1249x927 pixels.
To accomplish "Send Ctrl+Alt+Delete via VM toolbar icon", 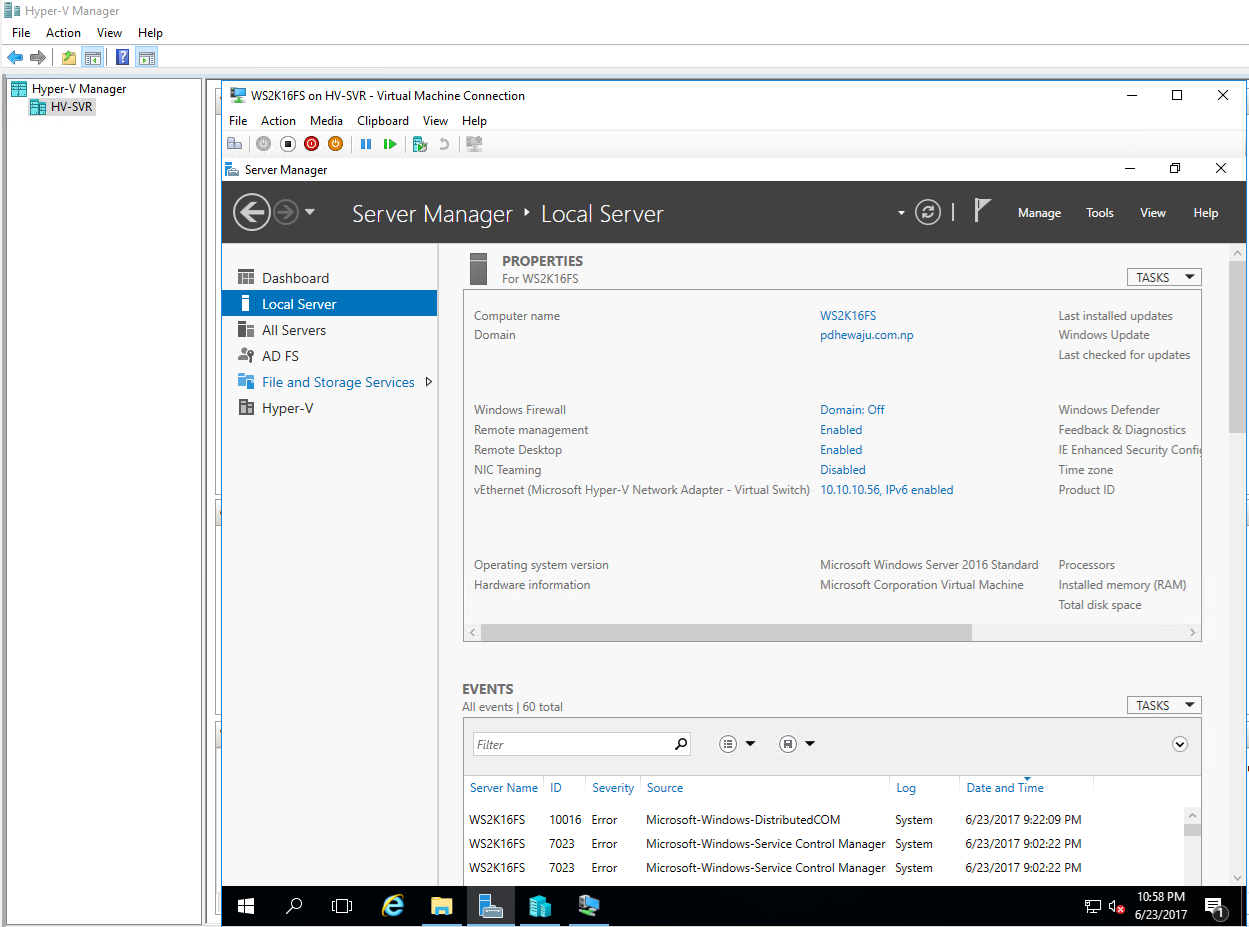I will [x=234, y=144].
